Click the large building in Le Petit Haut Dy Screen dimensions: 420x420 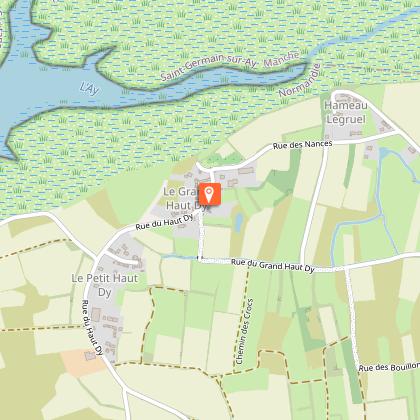coord(96,315)
